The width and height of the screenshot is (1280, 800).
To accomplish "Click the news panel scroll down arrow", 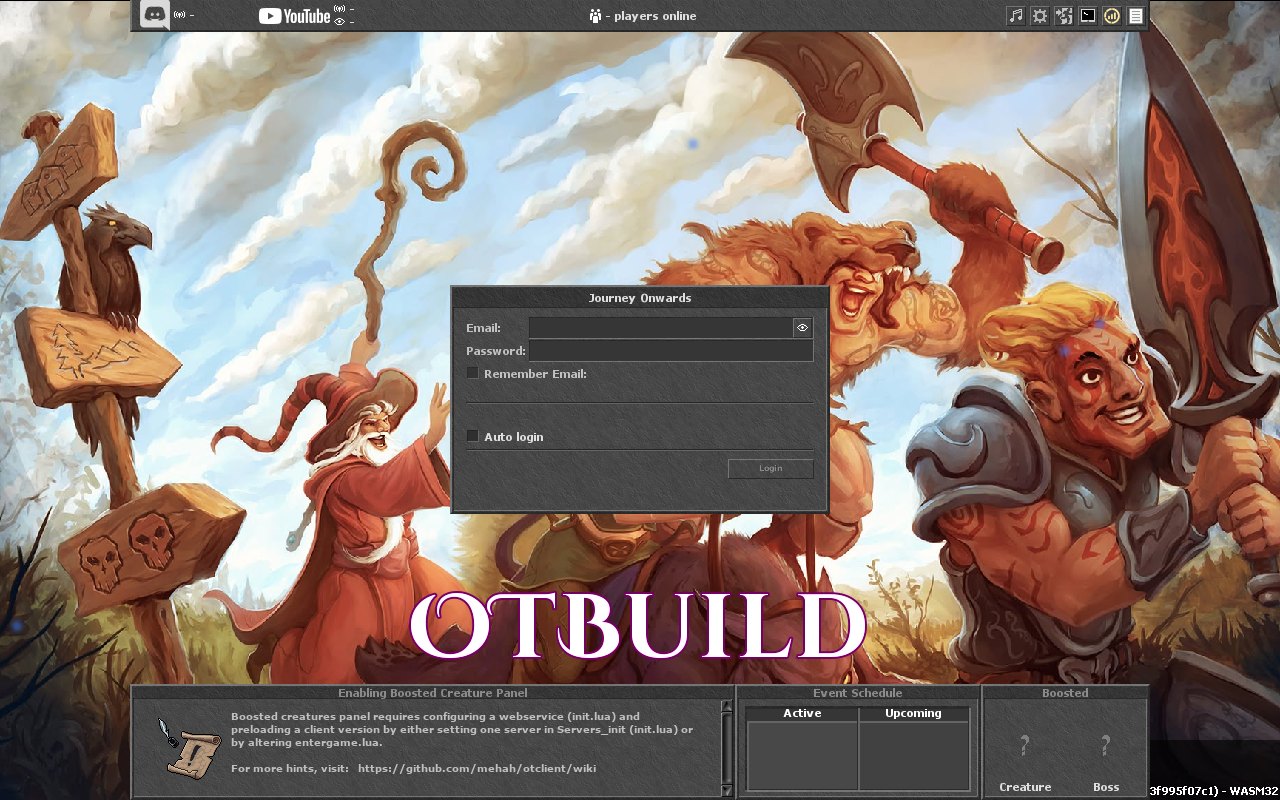I will pyautogui.click(x=727, y=790).
